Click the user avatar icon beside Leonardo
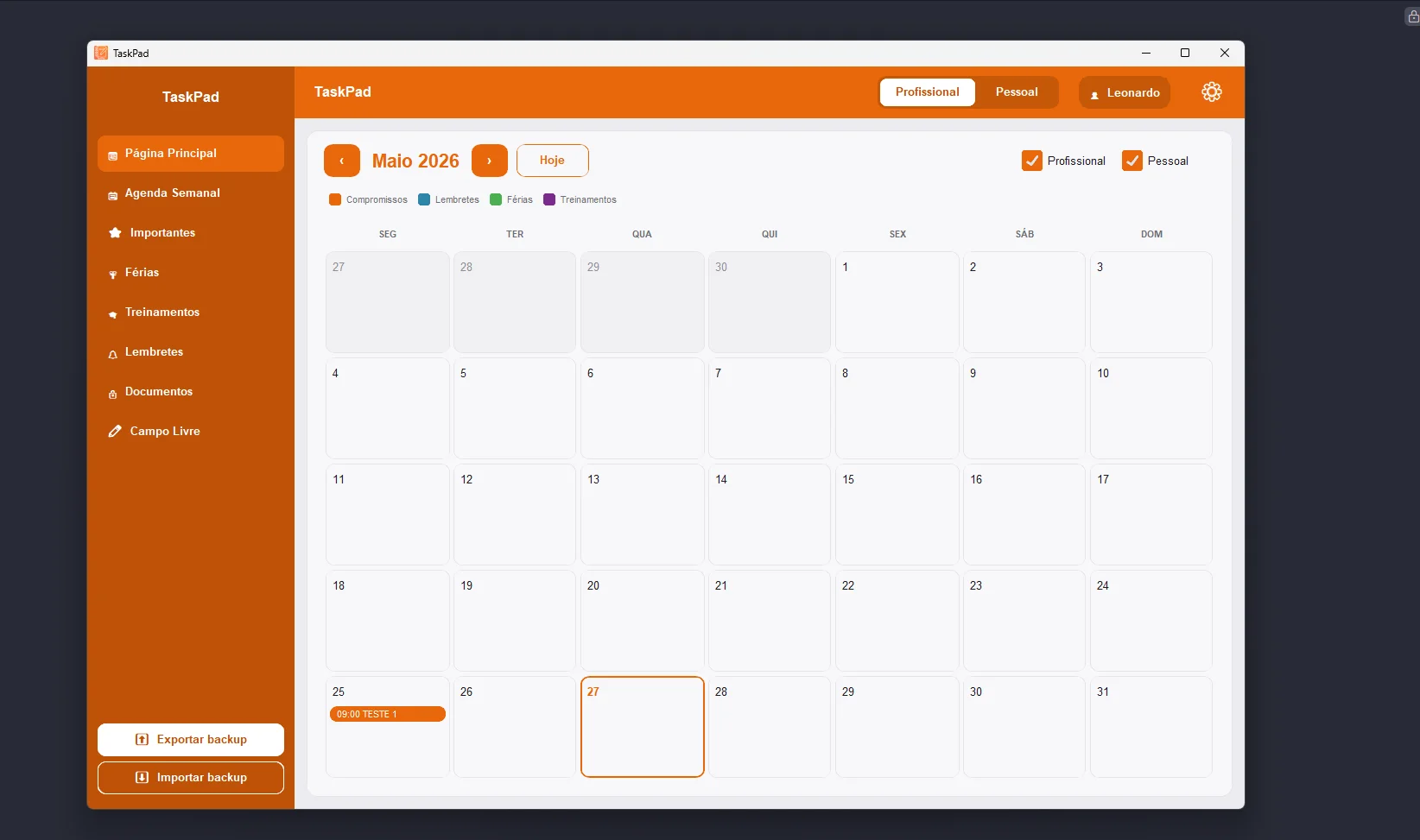The height and width of the screenshot is (840, 1420). point(1094,95)
